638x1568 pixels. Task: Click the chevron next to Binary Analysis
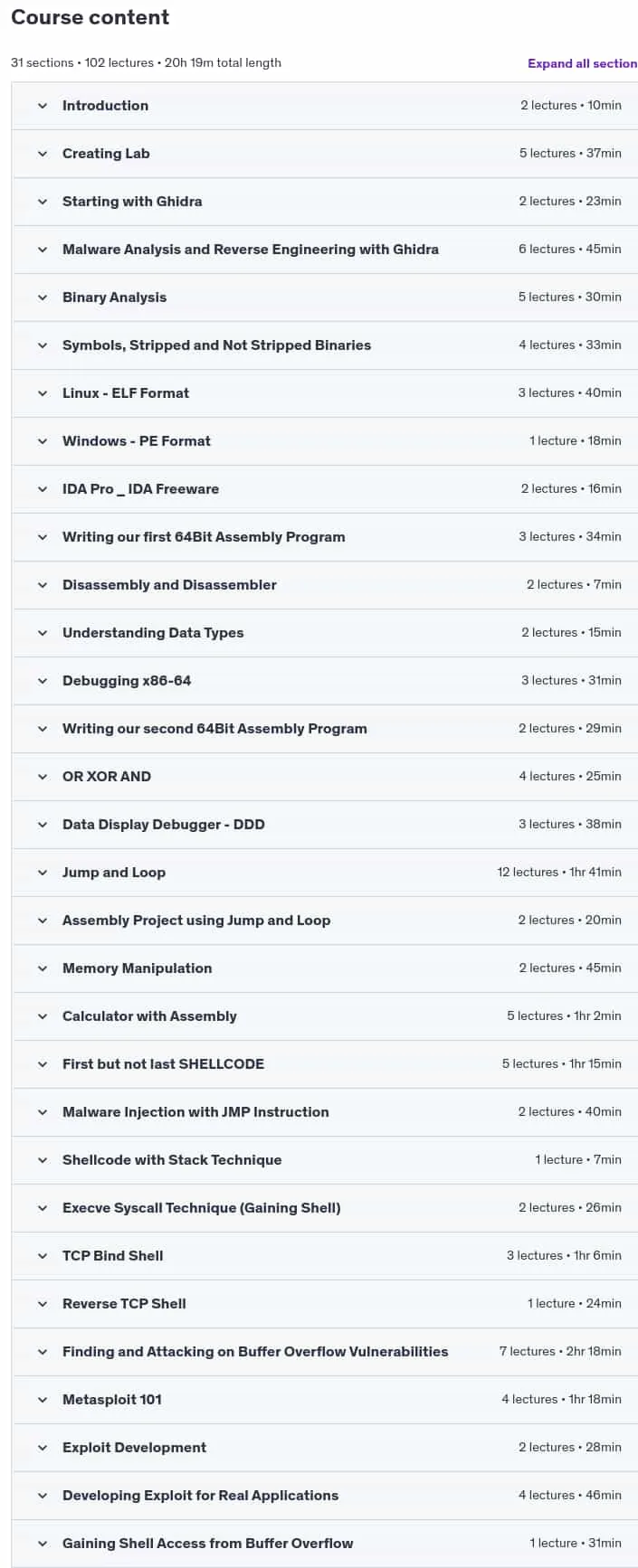[43, 298]
